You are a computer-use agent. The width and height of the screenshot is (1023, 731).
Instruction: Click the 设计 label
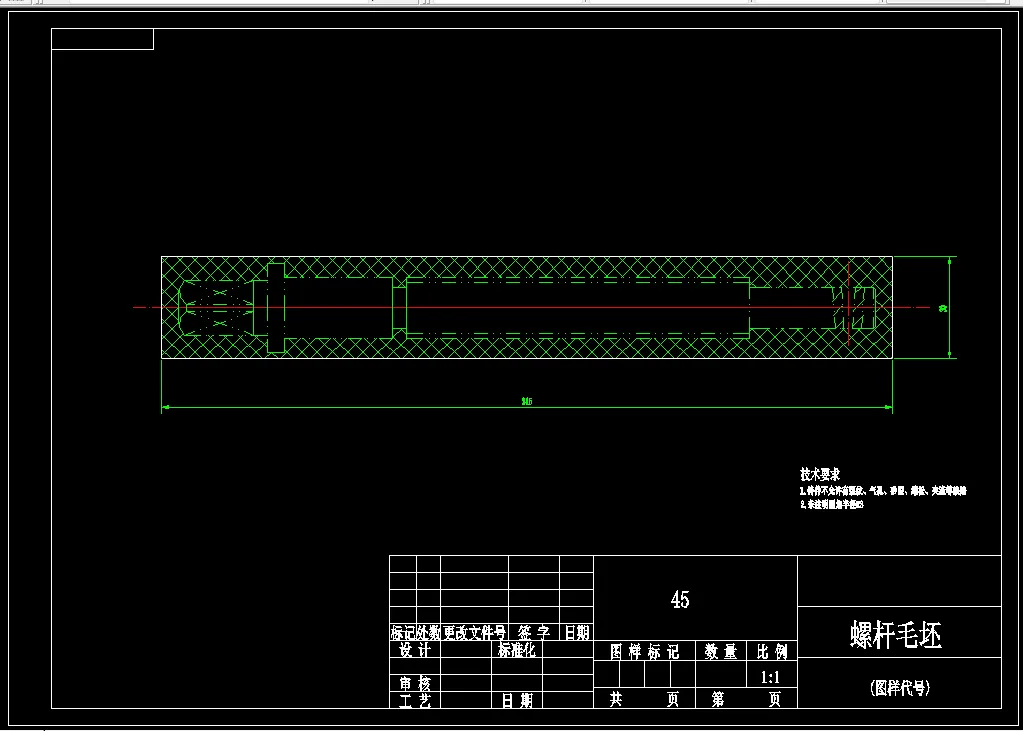tap(415, 650)
